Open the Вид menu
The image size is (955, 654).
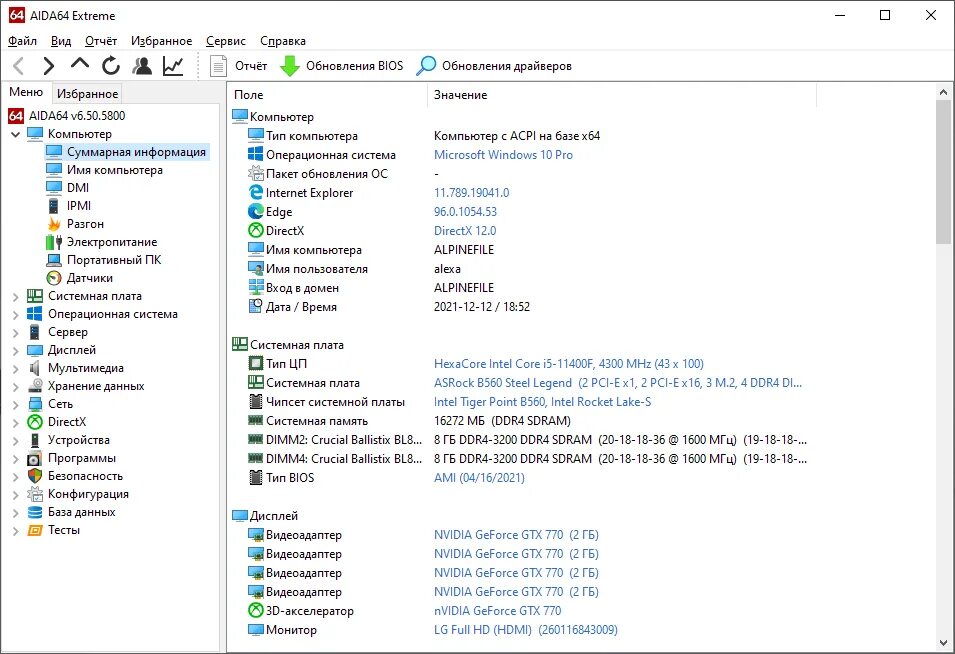tap(61, 41)
